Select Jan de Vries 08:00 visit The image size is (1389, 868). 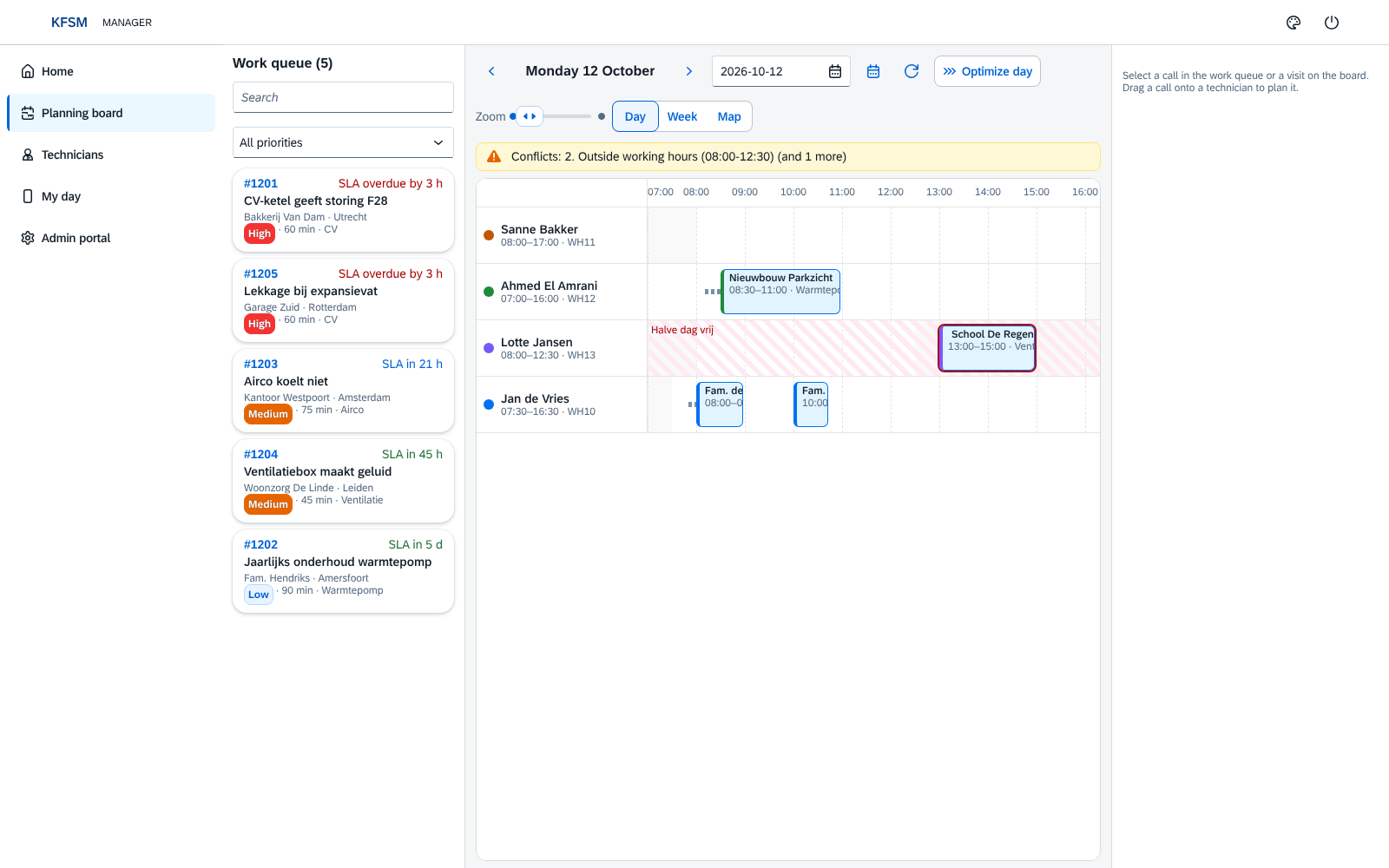pos(720,404)
